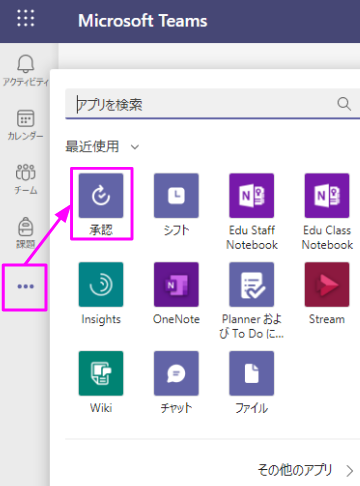
Task: Go to その他のアプリ (more apps)
Action: pos(305,470)
